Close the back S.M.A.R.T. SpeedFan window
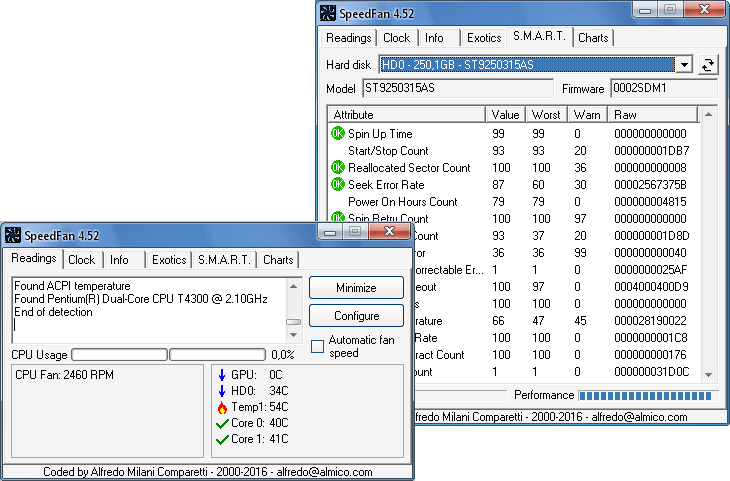This screenshot has width=730, height=481. tap(704, 9)
